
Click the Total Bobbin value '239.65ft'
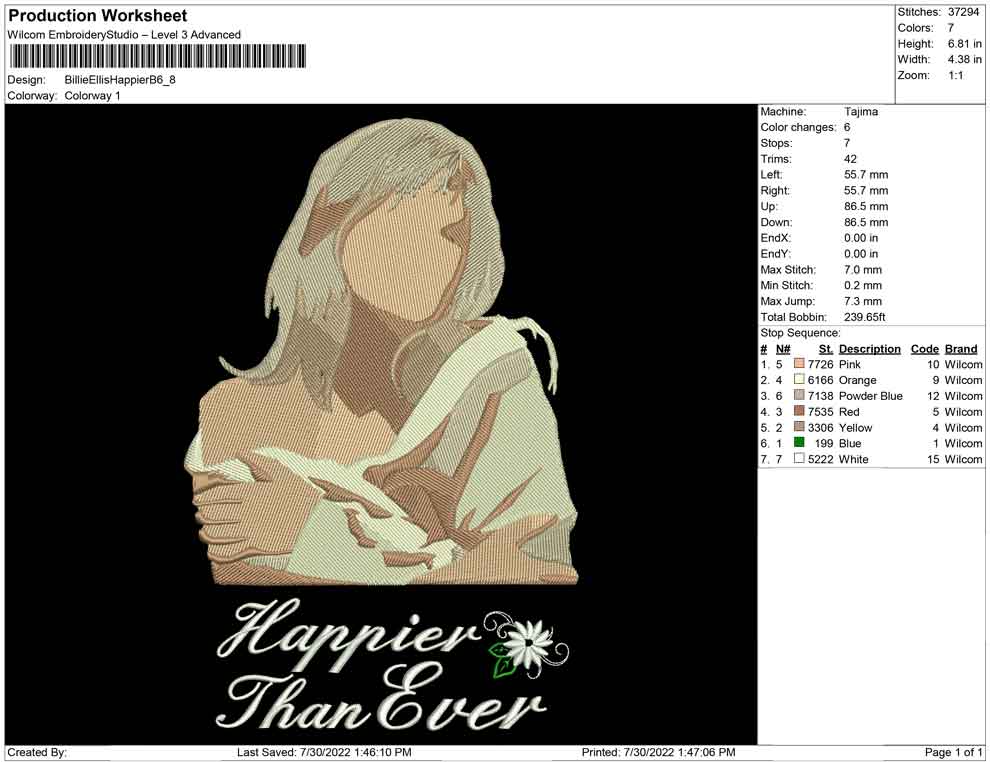865,317
